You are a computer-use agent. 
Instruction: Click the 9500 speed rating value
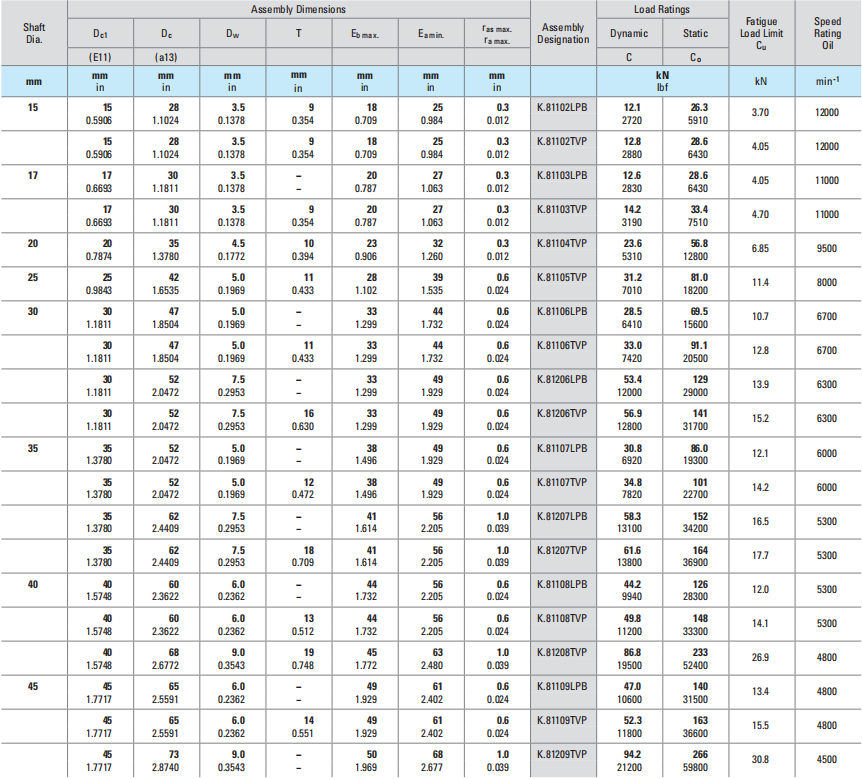[x=827, y=248]
